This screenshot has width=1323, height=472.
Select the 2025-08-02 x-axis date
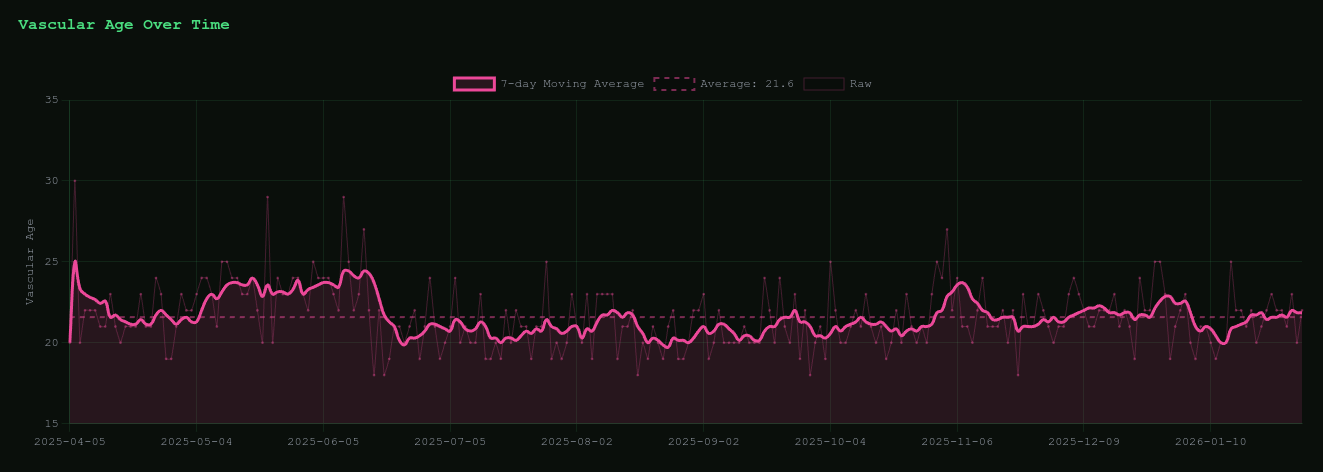click(x=576, y=440)
